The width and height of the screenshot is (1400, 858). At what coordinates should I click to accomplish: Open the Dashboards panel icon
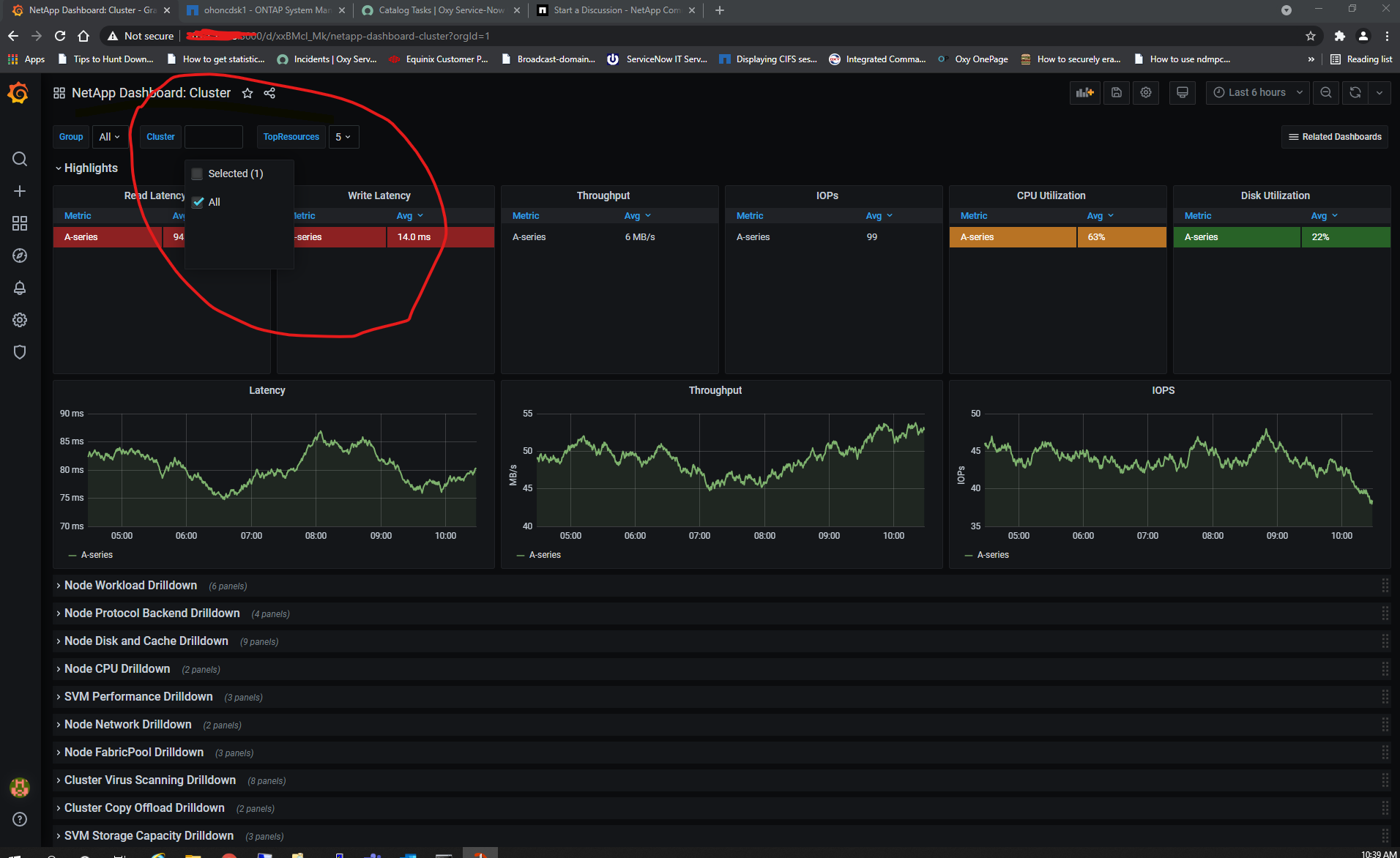click(19, 223)
